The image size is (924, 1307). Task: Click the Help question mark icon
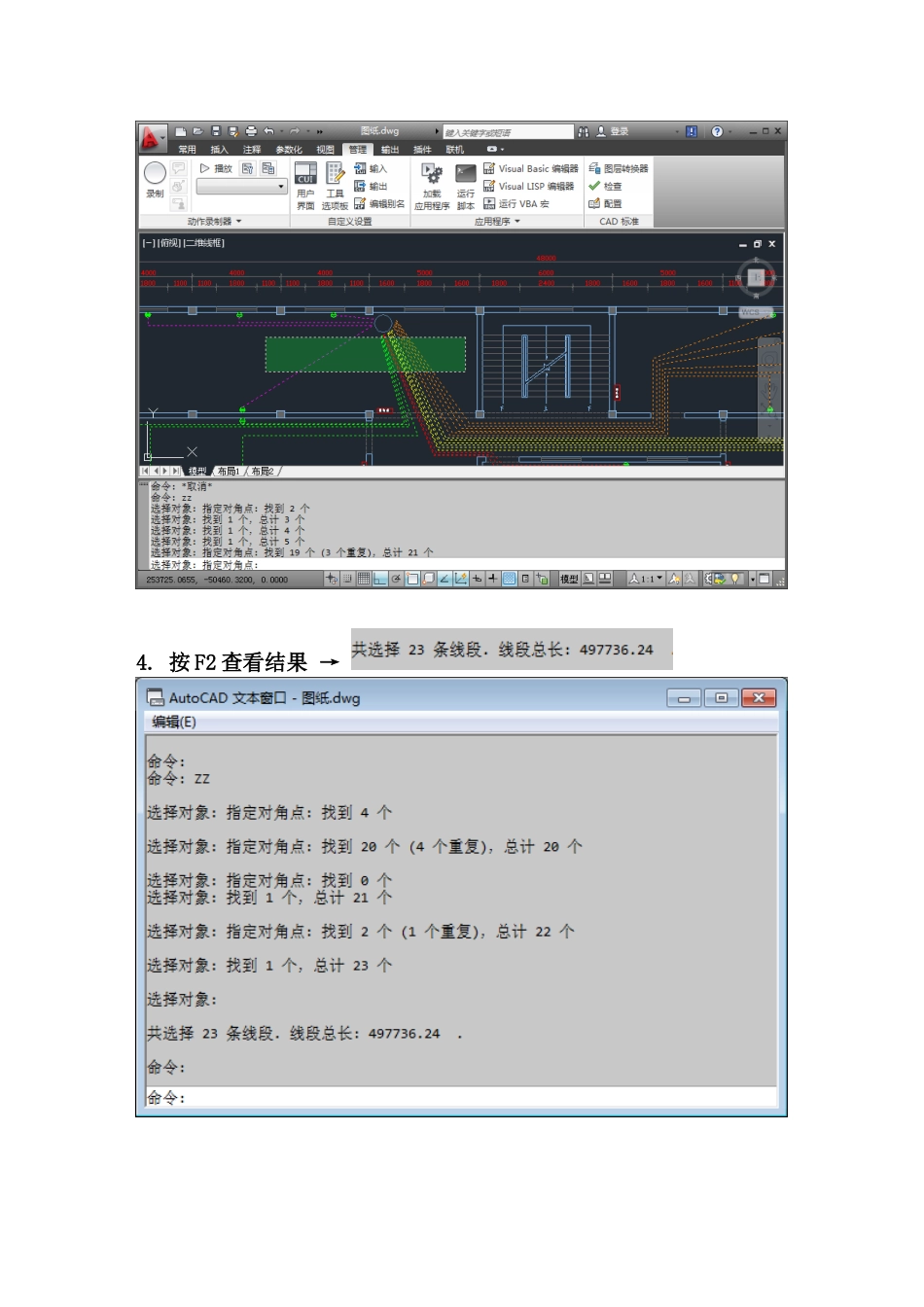pyautogui.click(x=717, y=131)
